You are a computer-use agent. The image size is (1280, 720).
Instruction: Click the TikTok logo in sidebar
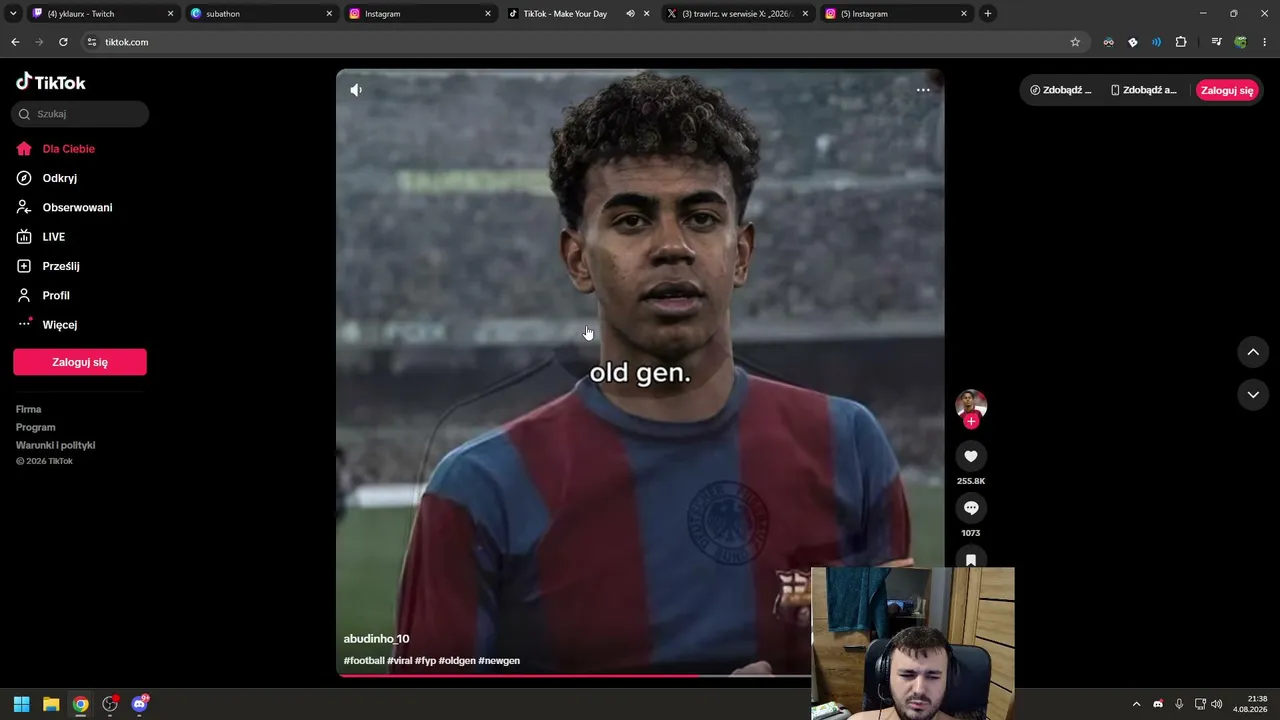coord(51,82)
